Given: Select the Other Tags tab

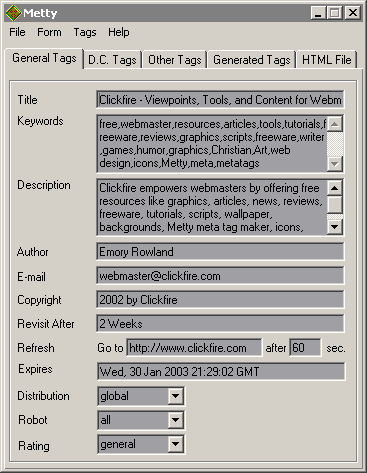Looking at the screenshot, I should [x=175, y=60].
